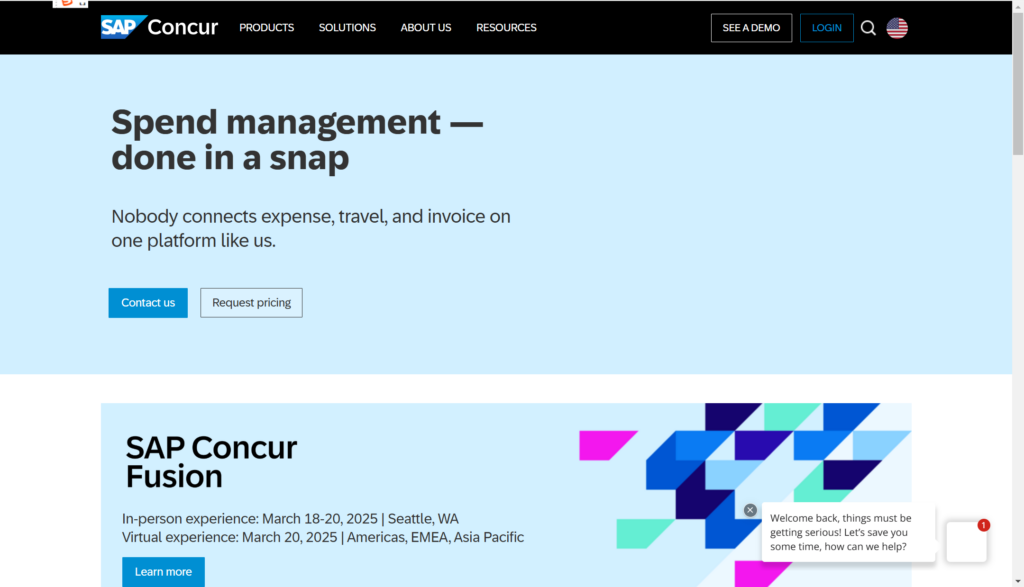Click the Contact us button
1024x587 pixels.
[148, 303]
